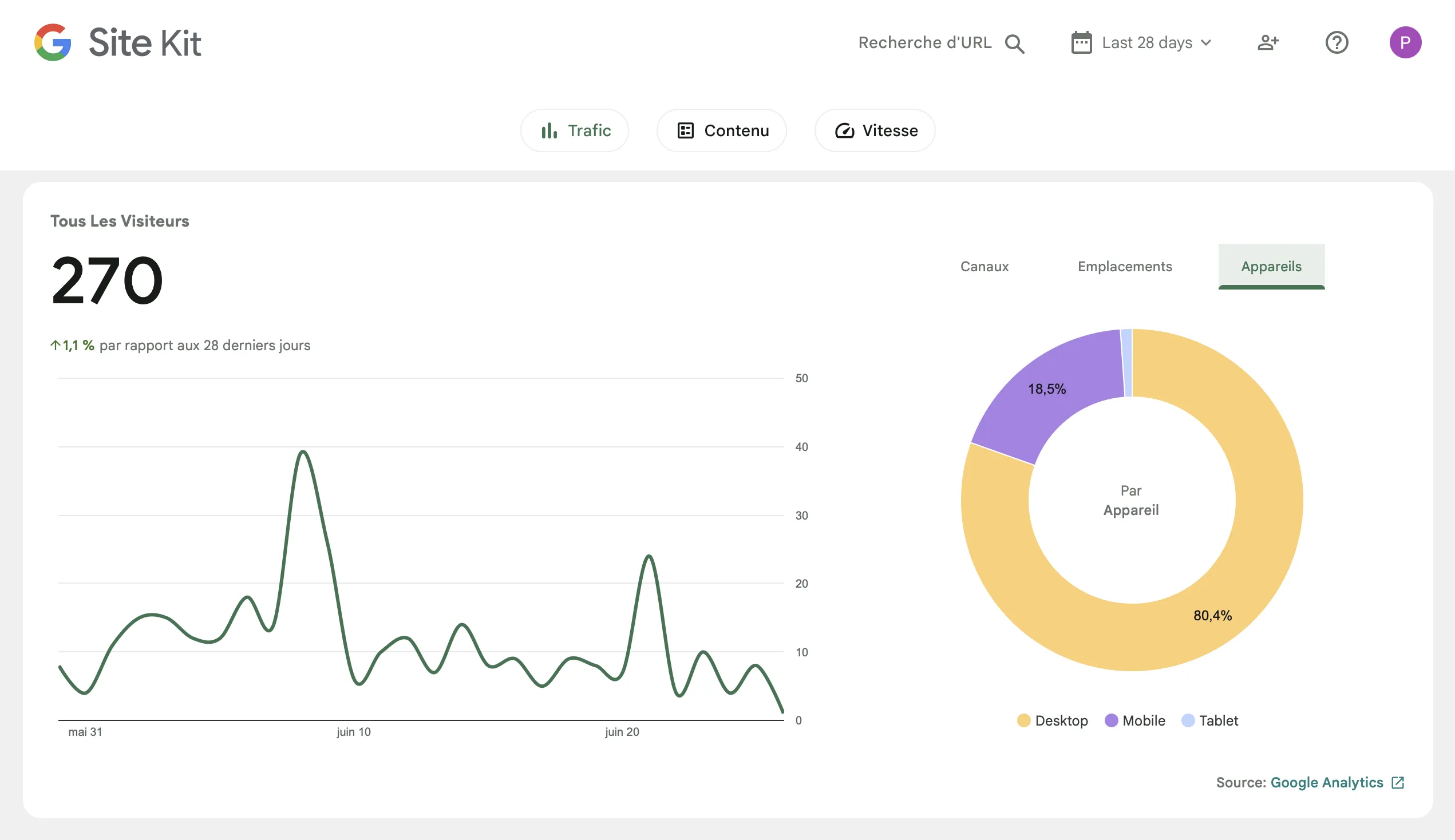Image resolution: width=1455 pixels, height=840 pixels.
Task: Click the text 'par rapport aux 28 derniers jours'
Action: pyautogui.click(x=205, y=345)
